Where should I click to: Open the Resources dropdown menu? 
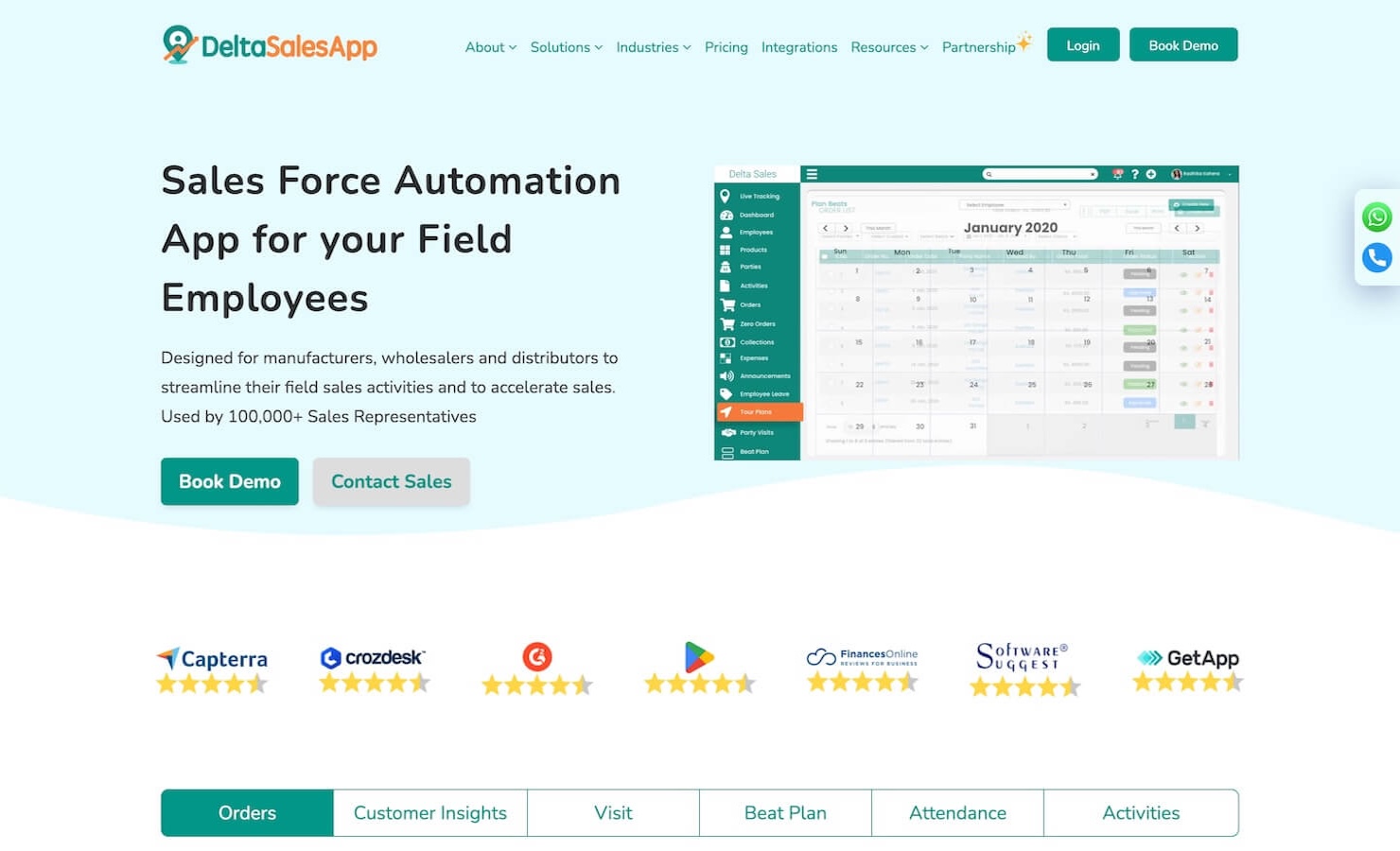point(889,47)
